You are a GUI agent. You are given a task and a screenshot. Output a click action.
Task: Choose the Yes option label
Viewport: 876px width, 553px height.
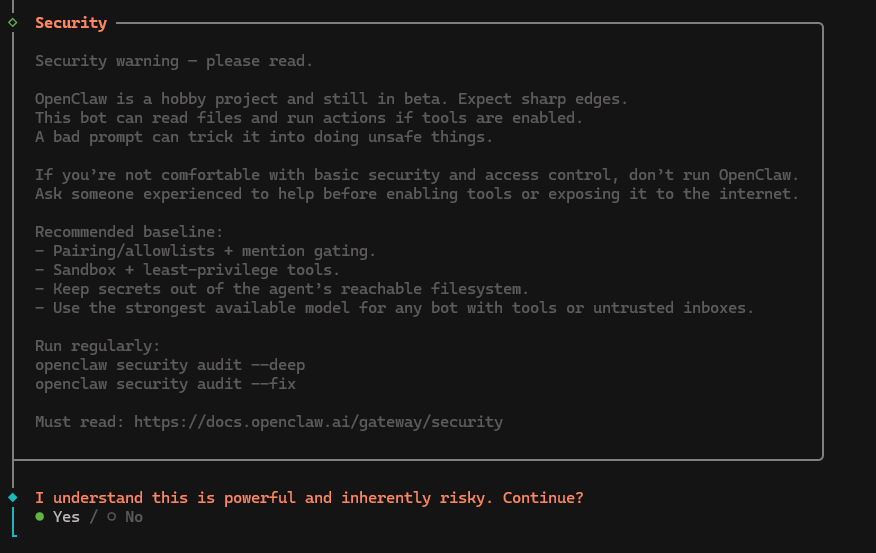66,517
